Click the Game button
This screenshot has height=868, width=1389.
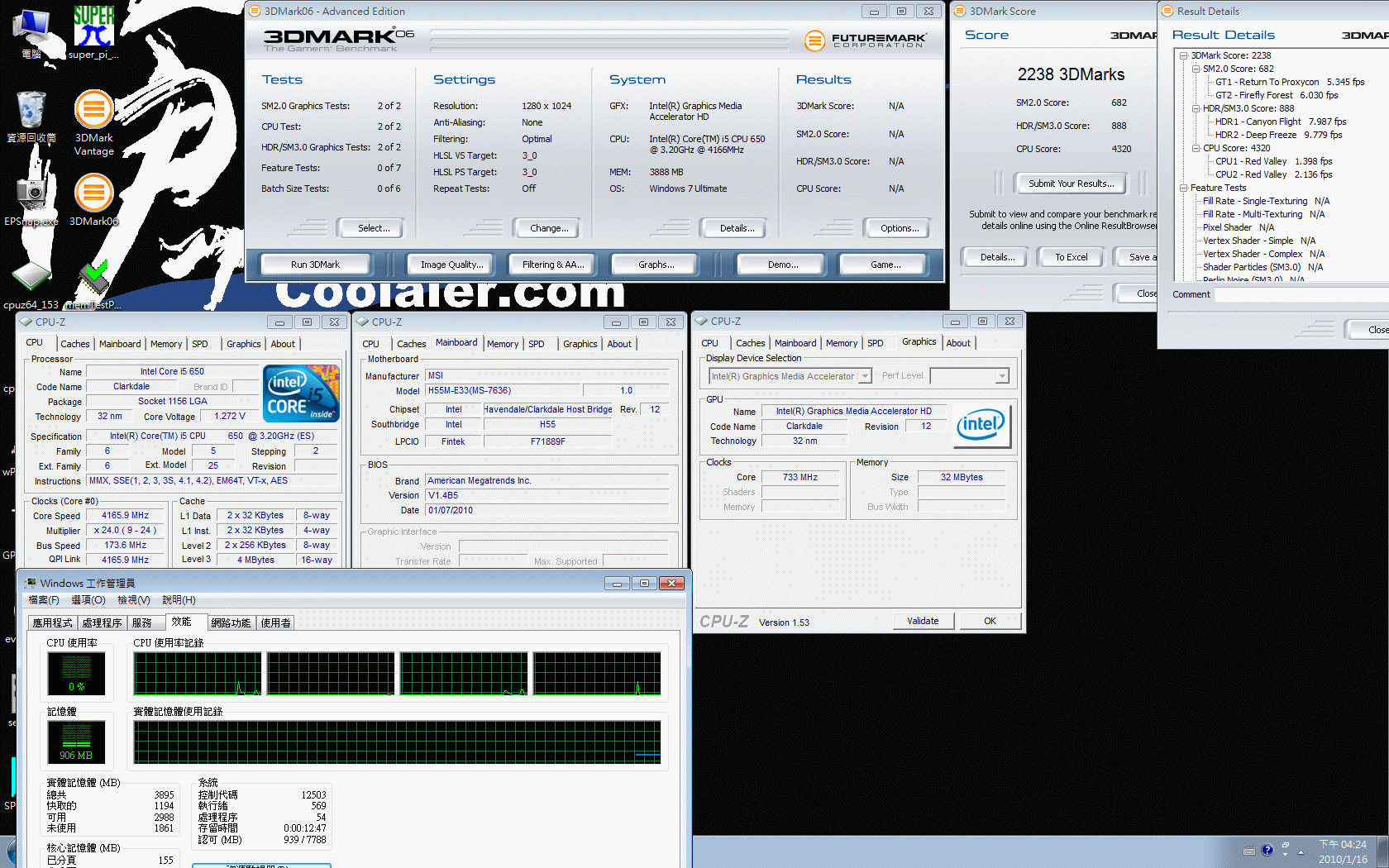click(885, 265)
